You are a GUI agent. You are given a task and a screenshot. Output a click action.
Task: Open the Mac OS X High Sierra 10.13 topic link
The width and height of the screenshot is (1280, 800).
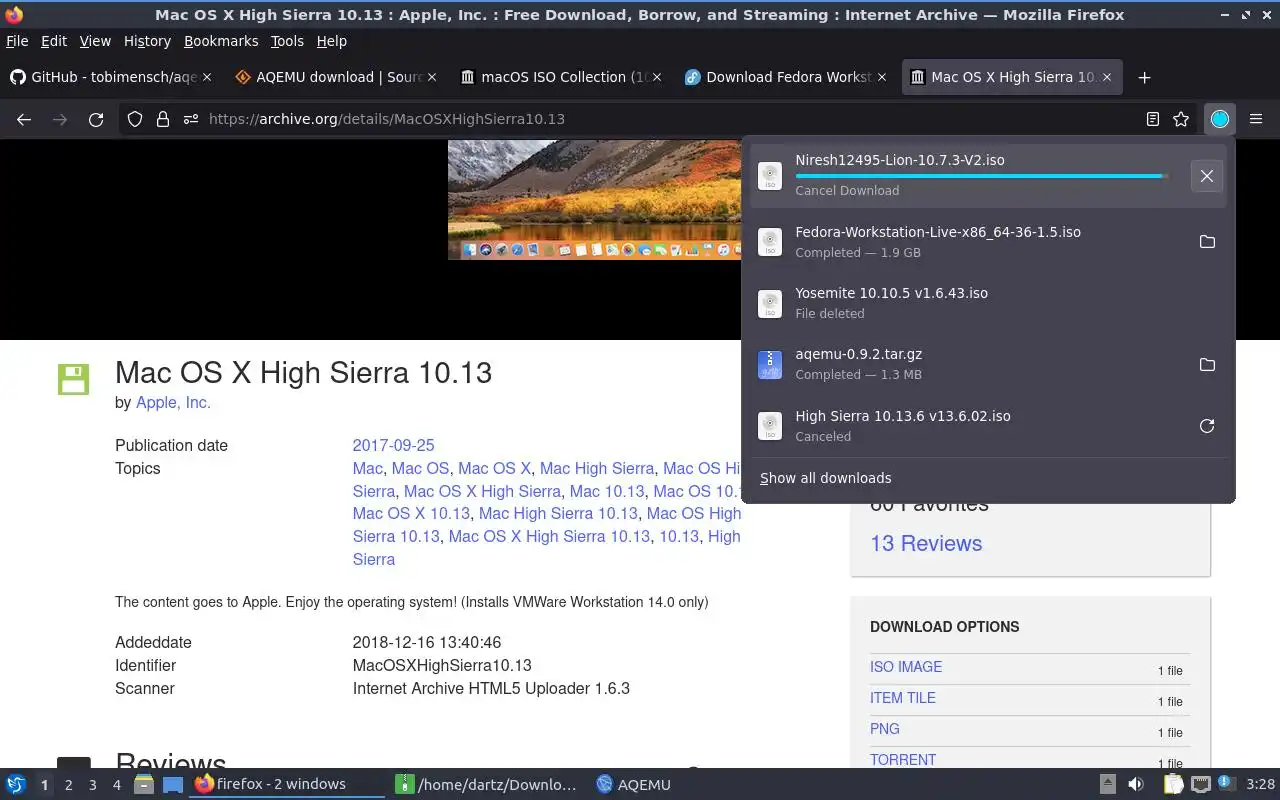coord(549,536)
